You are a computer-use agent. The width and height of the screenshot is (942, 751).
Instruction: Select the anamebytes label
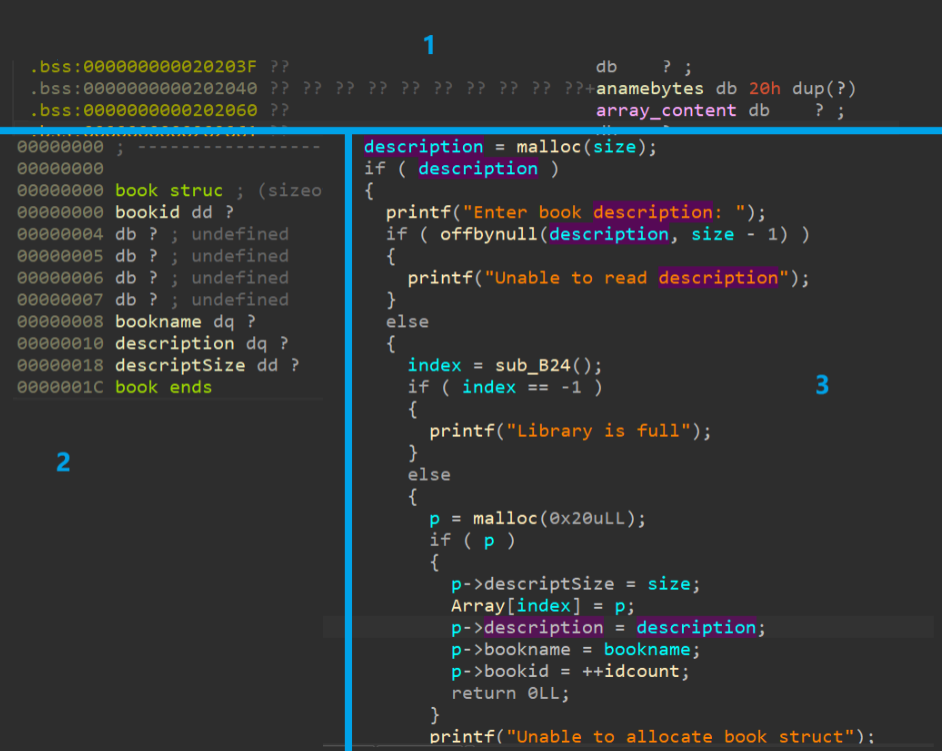(x=649, y=88)
